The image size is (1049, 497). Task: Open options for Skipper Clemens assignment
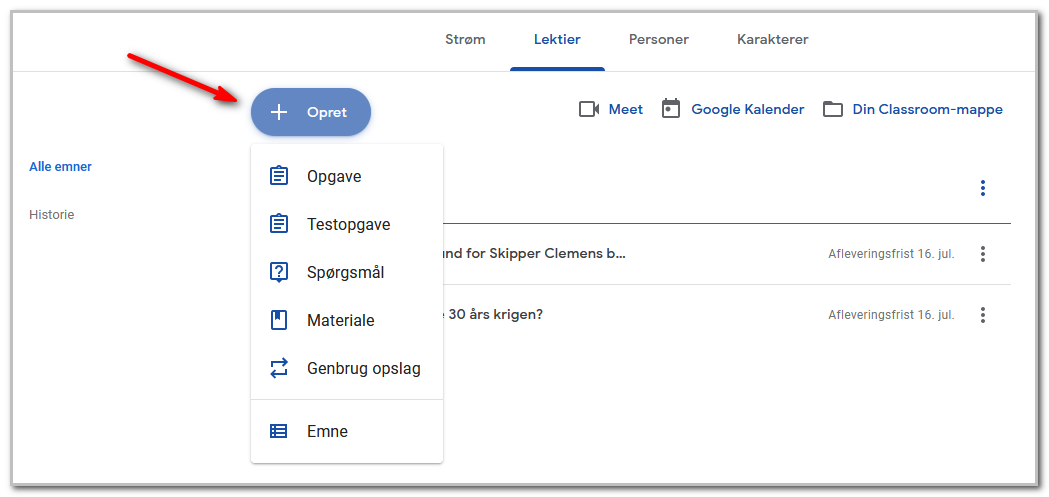pos(983,254)
